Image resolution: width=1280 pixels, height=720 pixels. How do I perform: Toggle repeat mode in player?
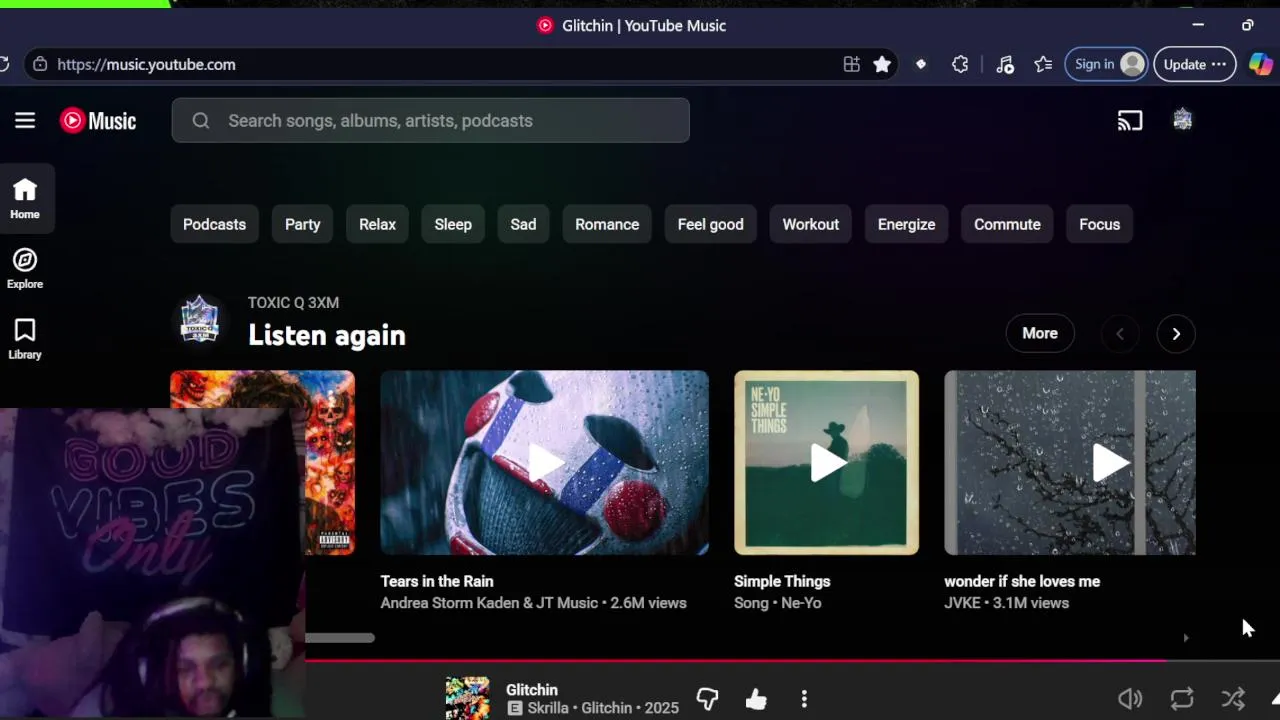pyautogui.click(x=1182, y=699)
